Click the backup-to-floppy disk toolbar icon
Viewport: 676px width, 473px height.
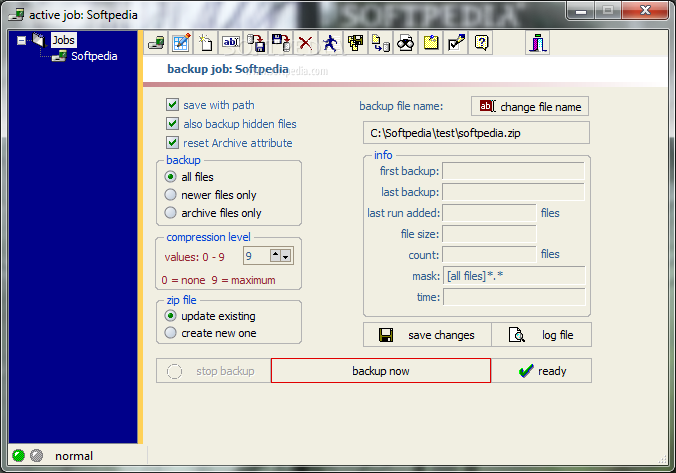click(256, 43)
